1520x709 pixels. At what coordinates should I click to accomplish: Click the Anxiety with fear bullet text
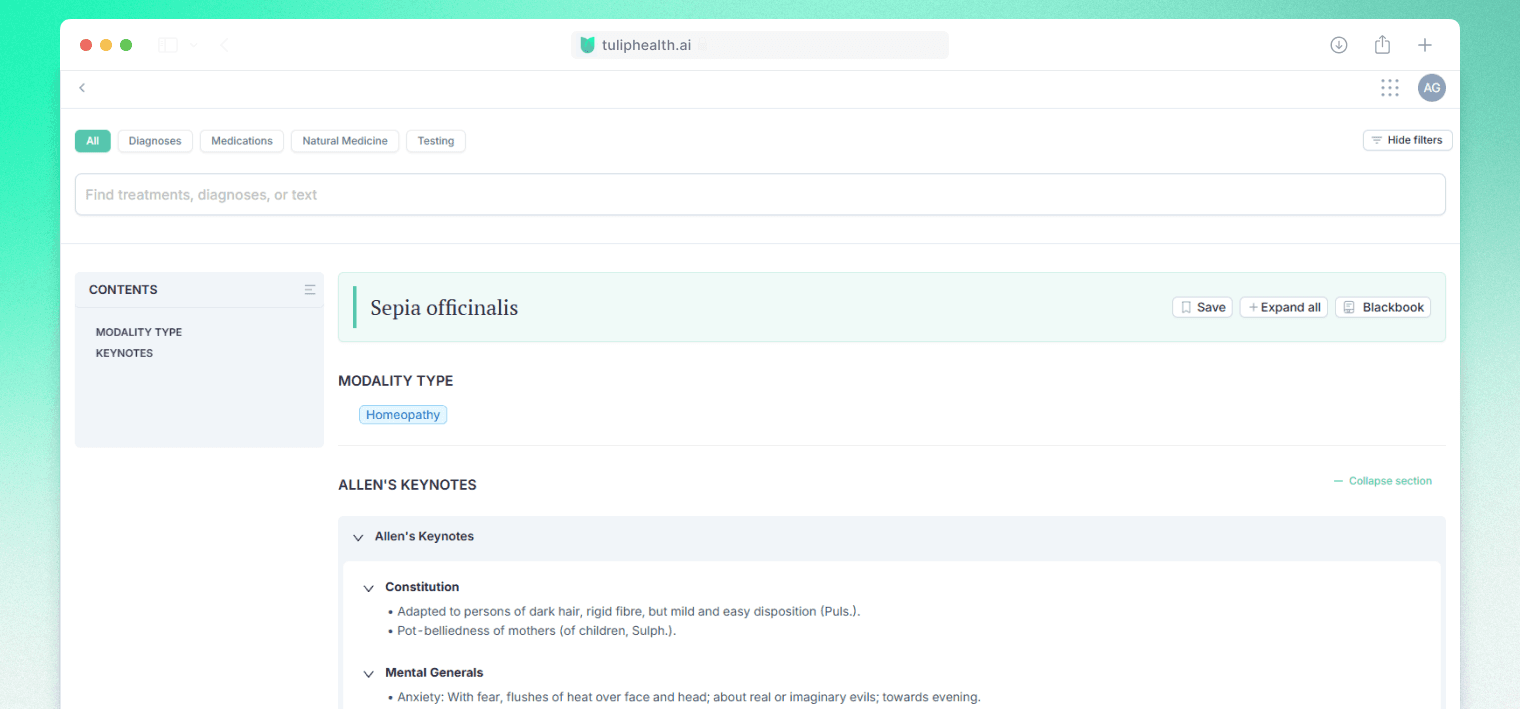688,697
